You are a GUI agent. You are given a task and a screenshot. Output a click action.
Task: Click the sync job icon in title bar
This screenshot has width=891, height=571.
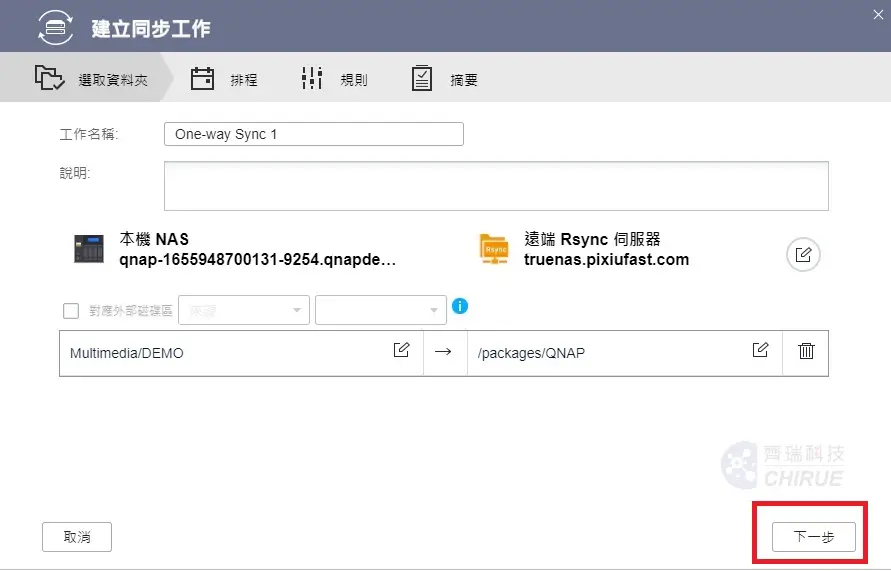point(55,27)
